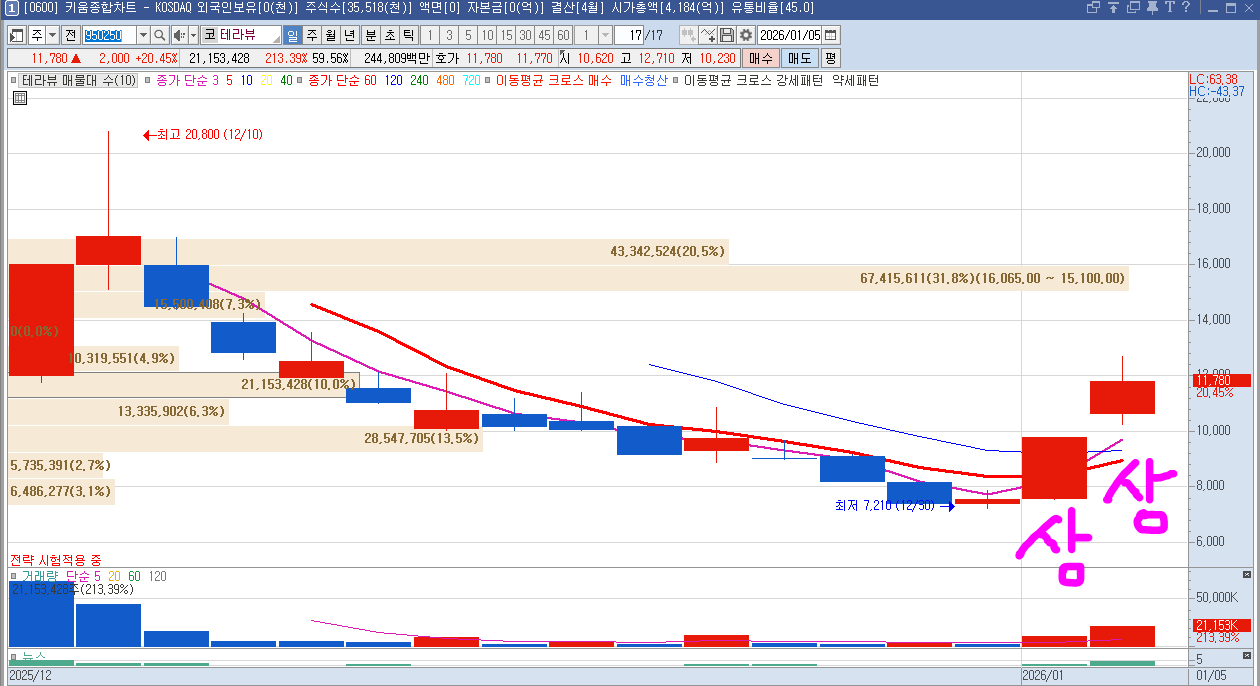The image size is (1260, 686).
Task: Expand the sound options dropdown arrow
Action: [x=193, y=35]
